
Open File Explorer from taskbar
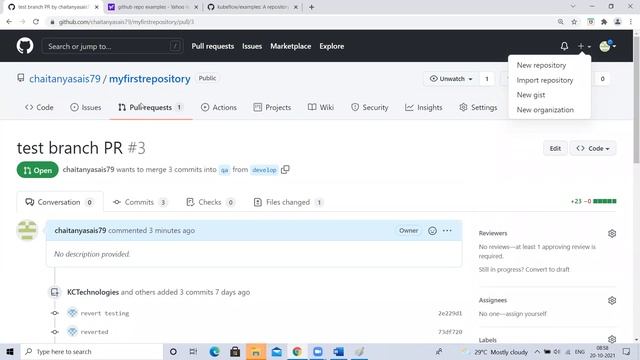point(256,351)
